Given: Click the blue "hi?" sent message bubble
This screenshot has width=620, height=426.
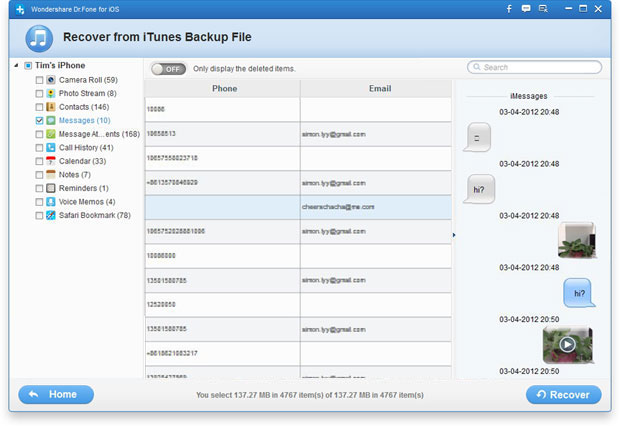Looking at the screenshot, I should pos(579,293).
